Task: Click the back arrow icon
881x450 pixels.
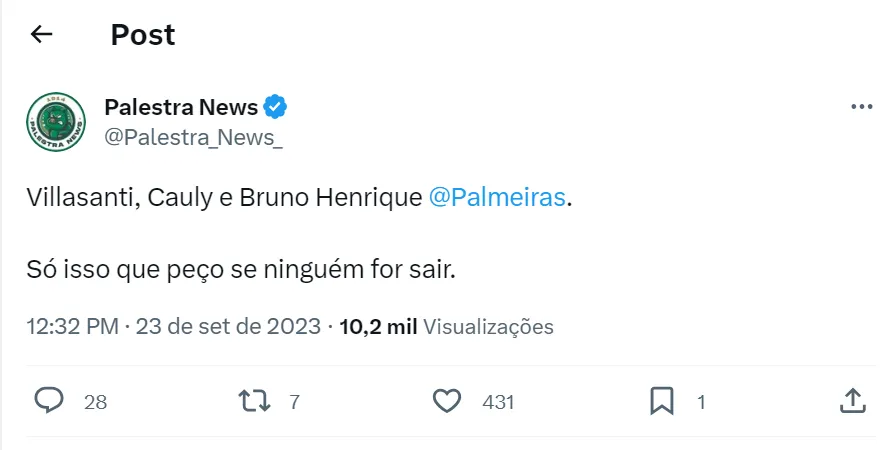Action: [x=41, y=35]
